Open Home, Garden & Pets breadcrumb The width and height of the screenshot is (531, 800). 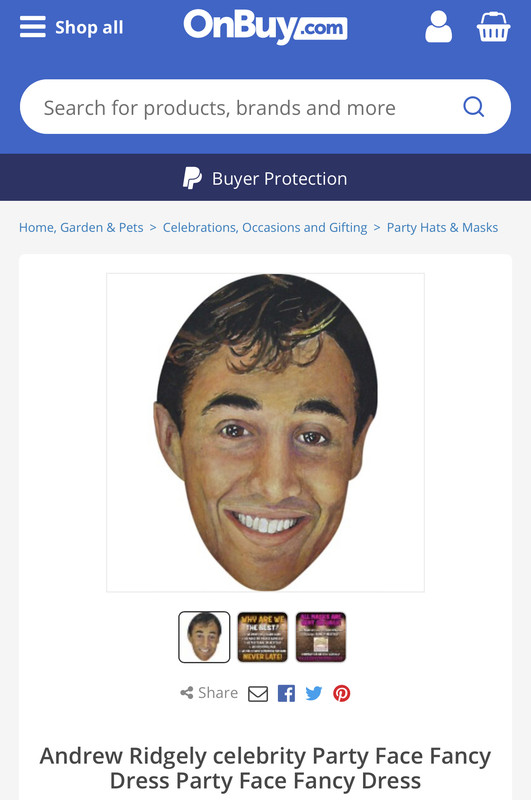pos(81,228)
